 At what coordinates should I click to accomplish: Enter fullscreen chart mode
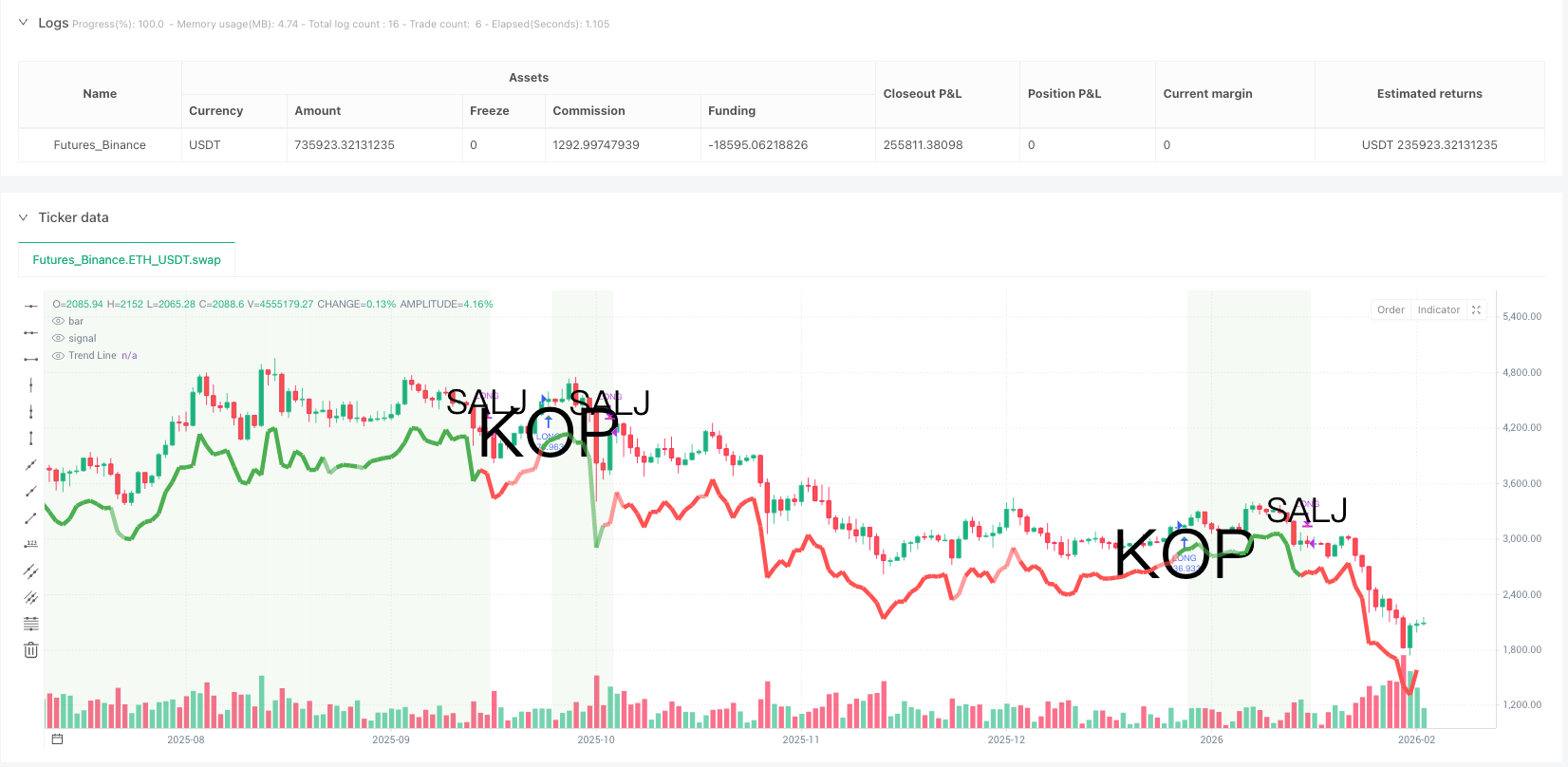pyautogui.click(x=1476, y=309)
